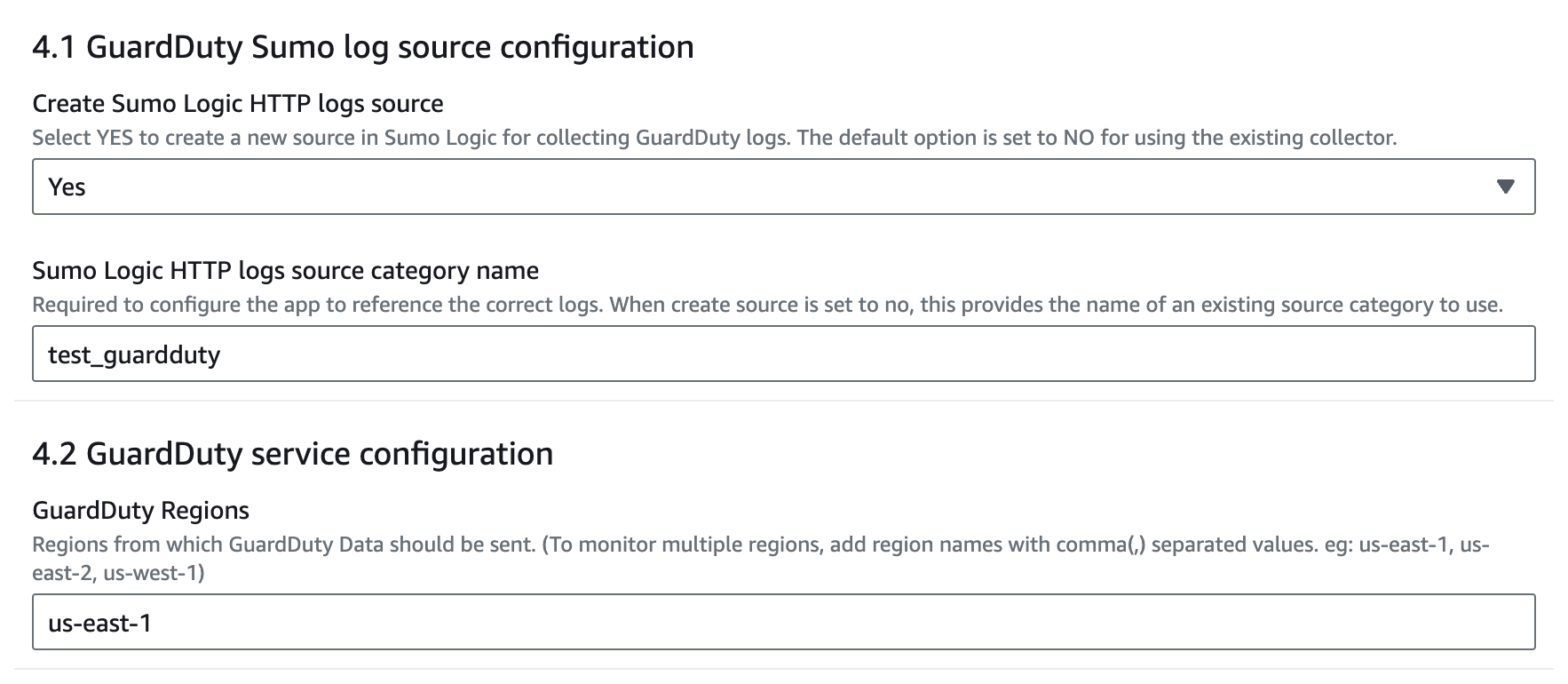
Task: Click the '4.1 GuardDuty Sumo log source configuration' heading
Action: click(362, 47)
